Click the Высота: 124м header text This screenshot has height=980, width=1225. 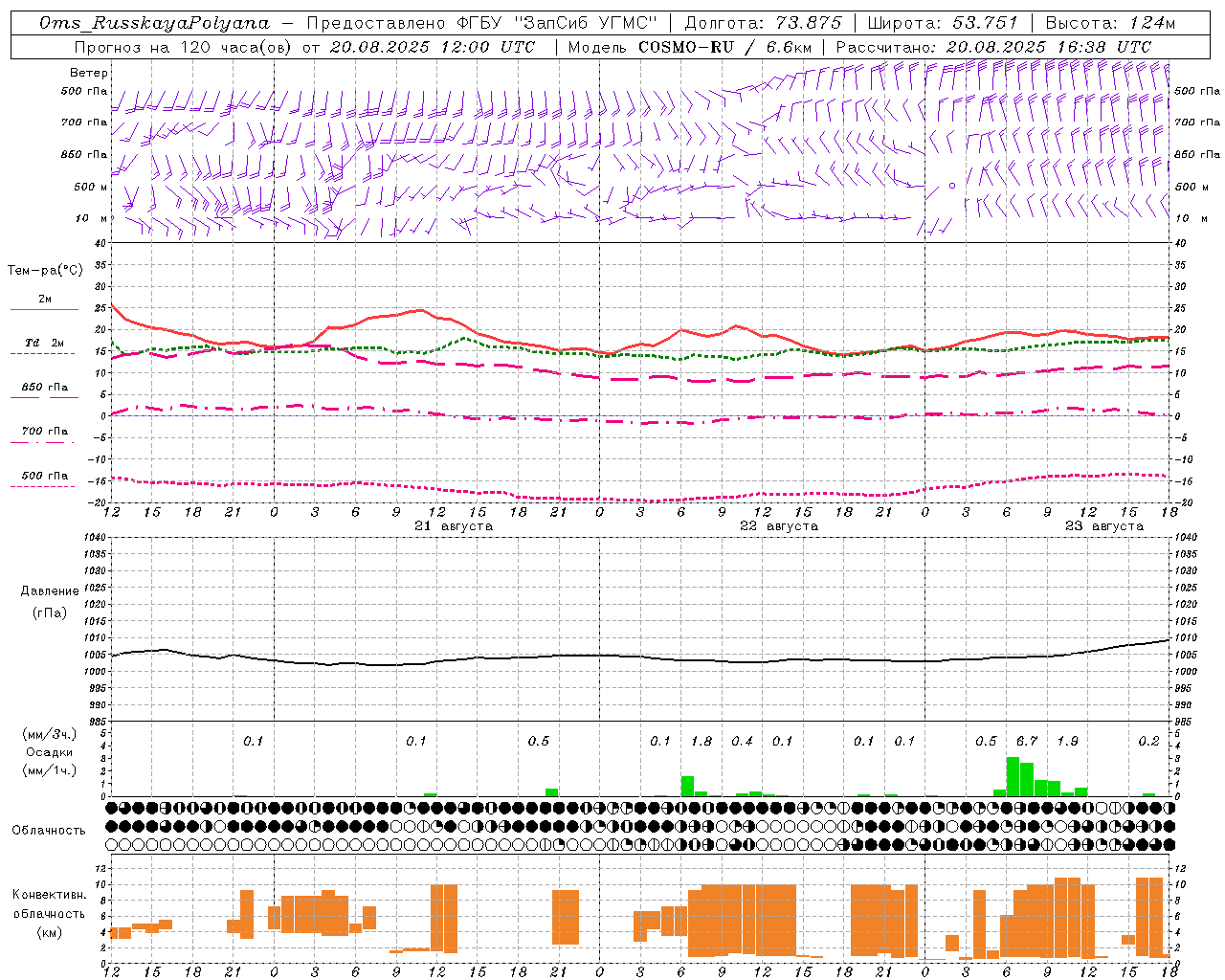(1110, 23)
